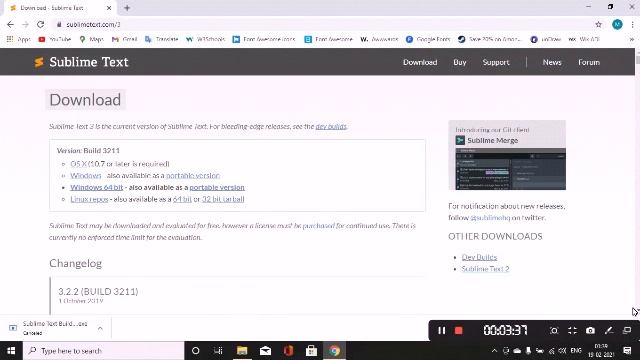This screenshot has height=360, width=640.
Task: Open the News nav menu item
Action: pos(552,62)
